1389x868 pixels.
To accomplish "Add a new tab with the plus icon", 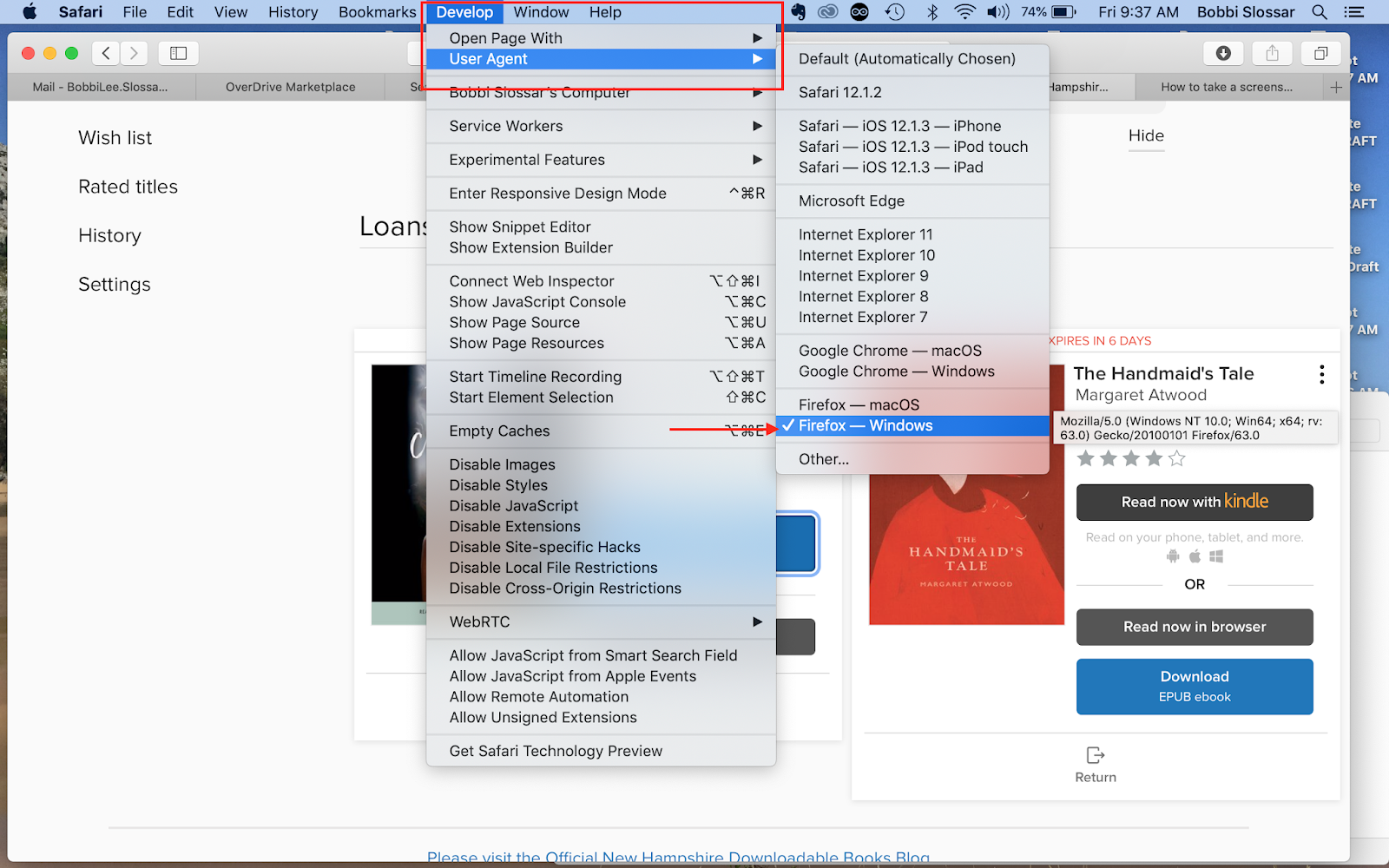I will click(x=1336, y=87).
